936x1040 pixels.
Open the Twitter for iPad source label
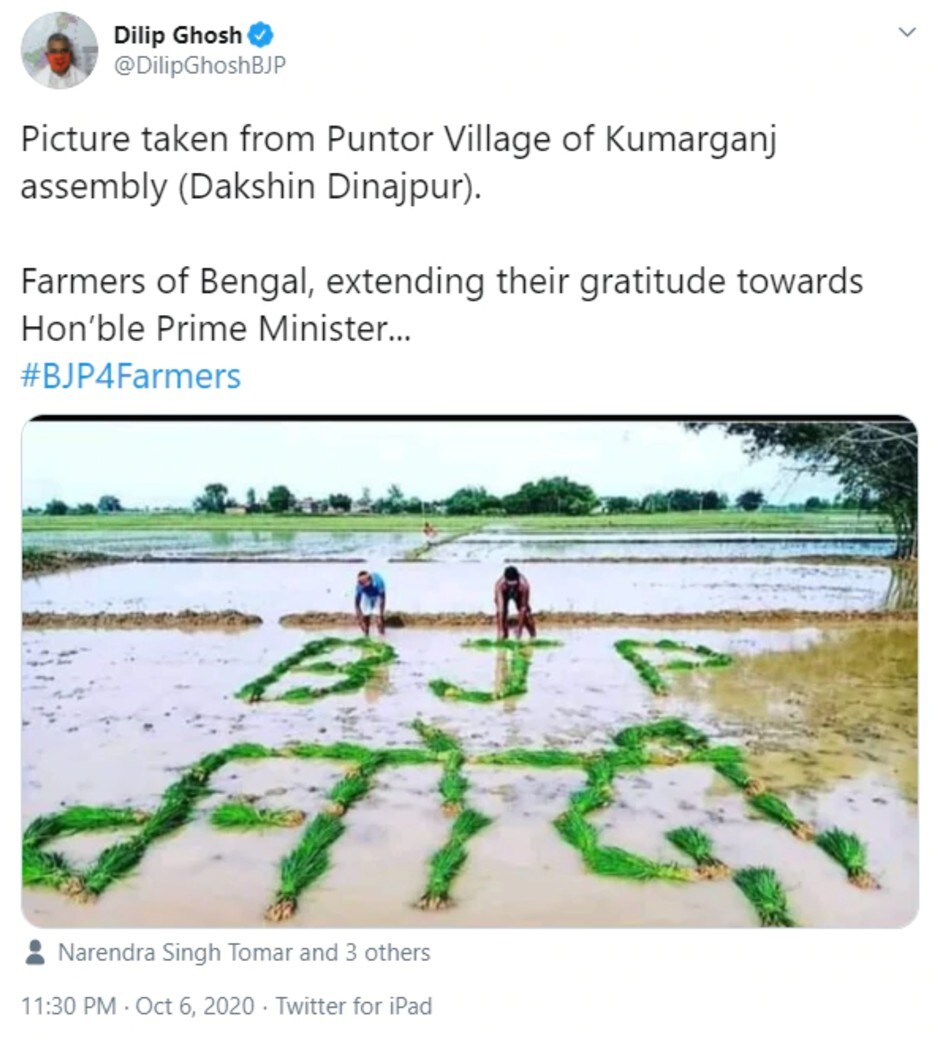[x=354, y=1006]
